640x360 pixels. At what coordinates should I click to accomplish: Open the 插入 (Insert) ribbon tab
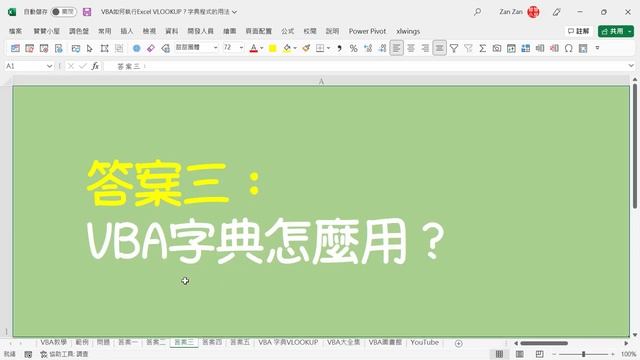pos(127,31)
